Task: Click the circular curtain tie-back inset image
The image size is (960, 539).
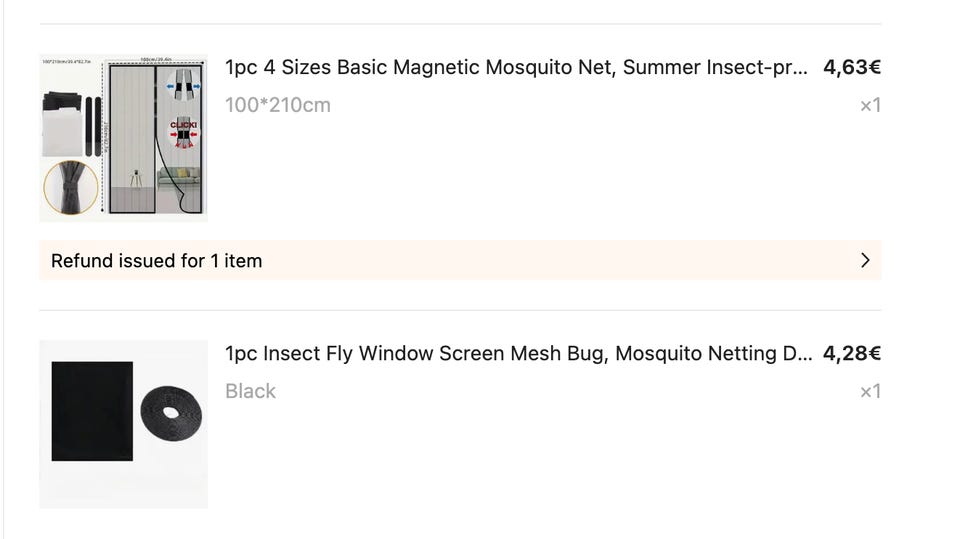Action: (71, 187)
